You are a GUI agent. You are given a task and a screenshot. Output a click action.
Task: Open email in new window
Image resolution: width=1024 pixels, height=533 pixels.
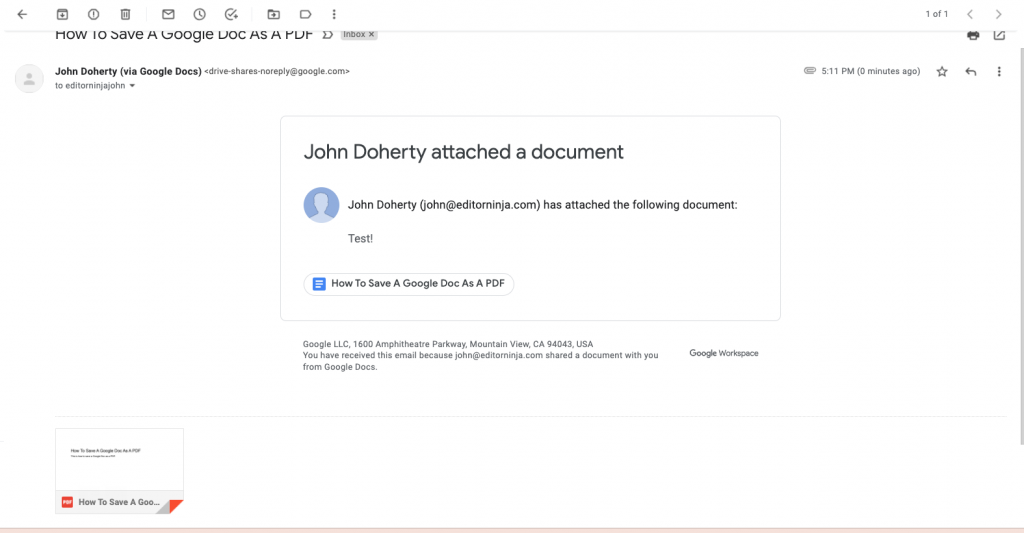point(999,35)
